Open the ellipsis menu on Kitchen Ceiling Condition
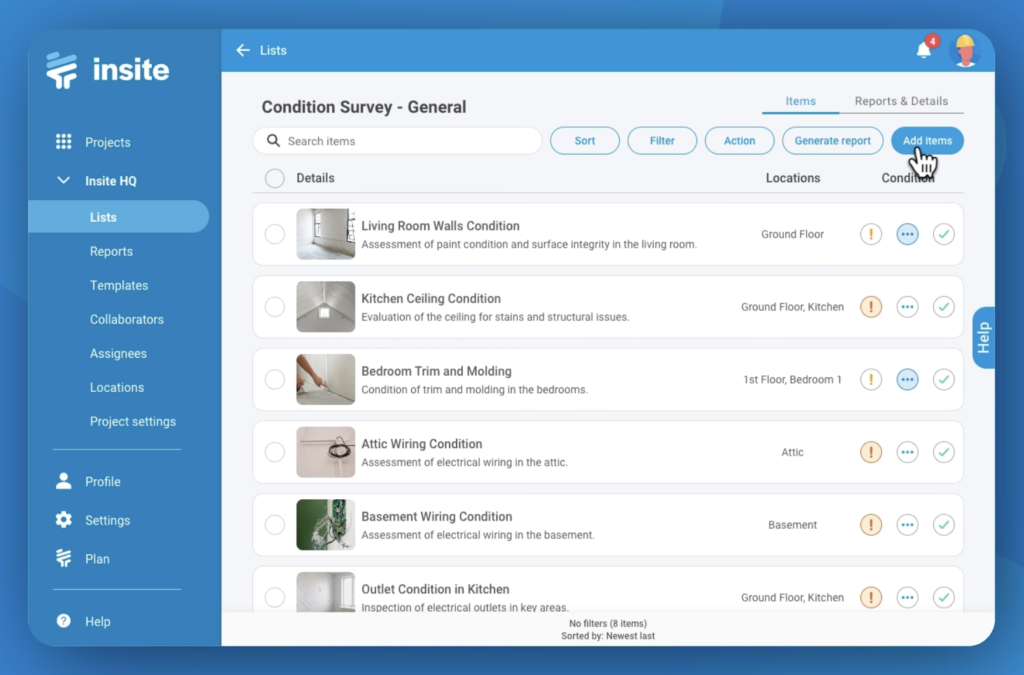The width and height of the screenshot is (1024, 675). pyautogui.click(x=907, y=307)
